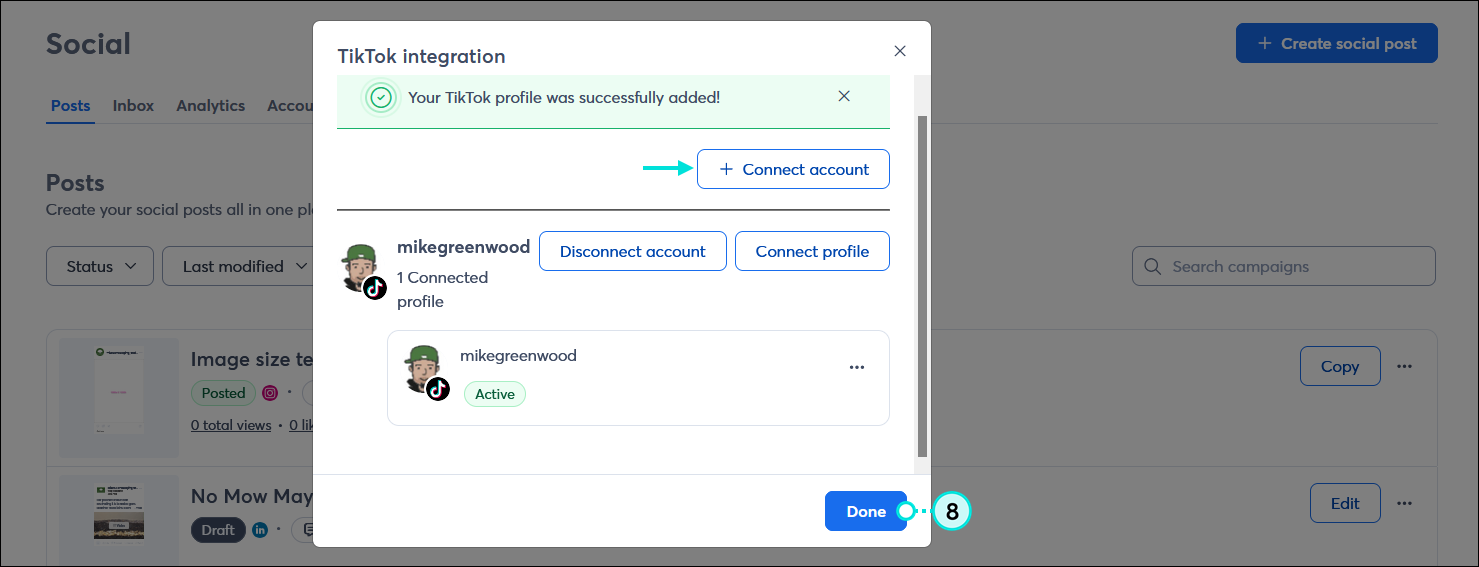Open the Status filter dropdown
This screenshot has height=567, width=1479.
point(100,266)
